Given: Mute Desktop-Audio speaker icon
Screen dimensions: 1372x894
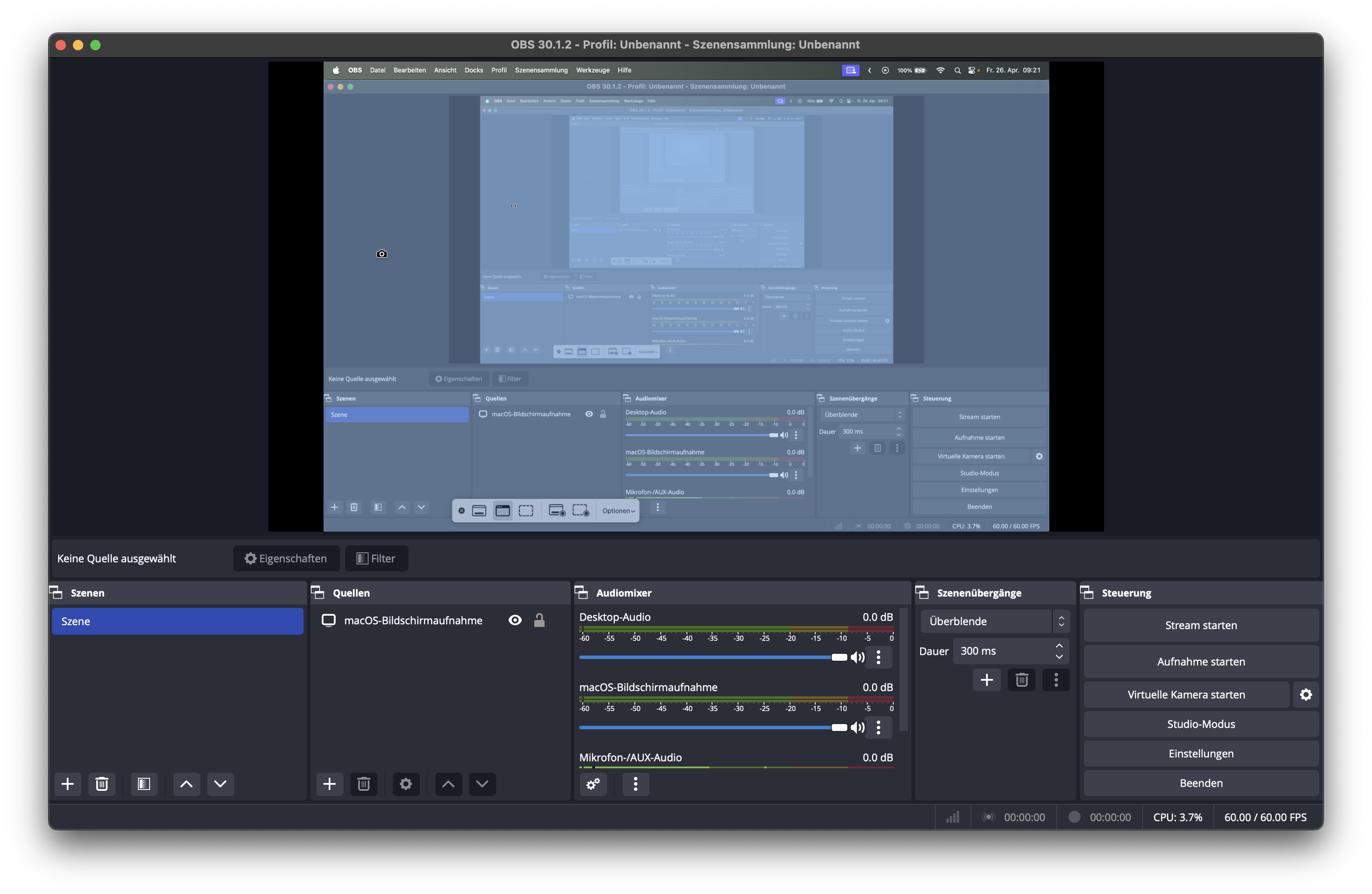Looking at the screenshot, I should point(858,658).
